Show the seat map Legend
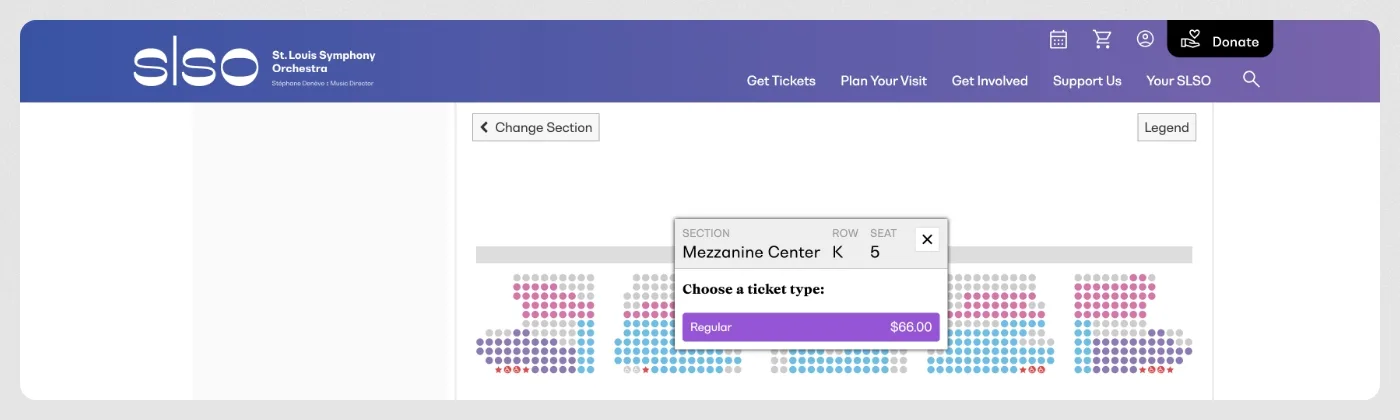1400x420 pixels. (x=1166, y=127)
